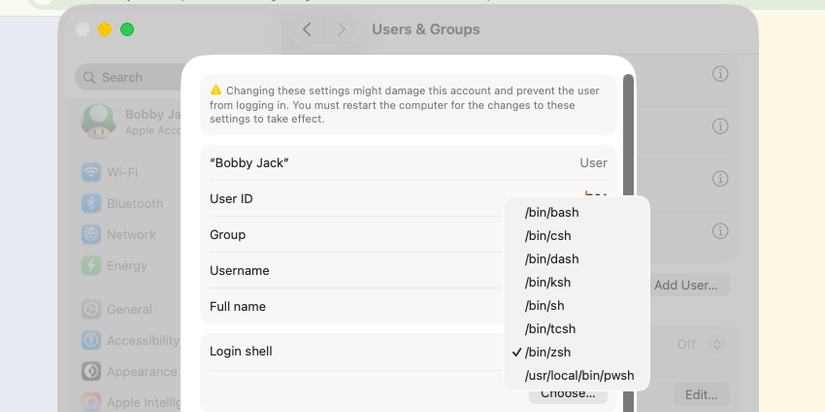Click the Add User… button
The height and width of the screenshot is (412, 825).
point(686,285)
